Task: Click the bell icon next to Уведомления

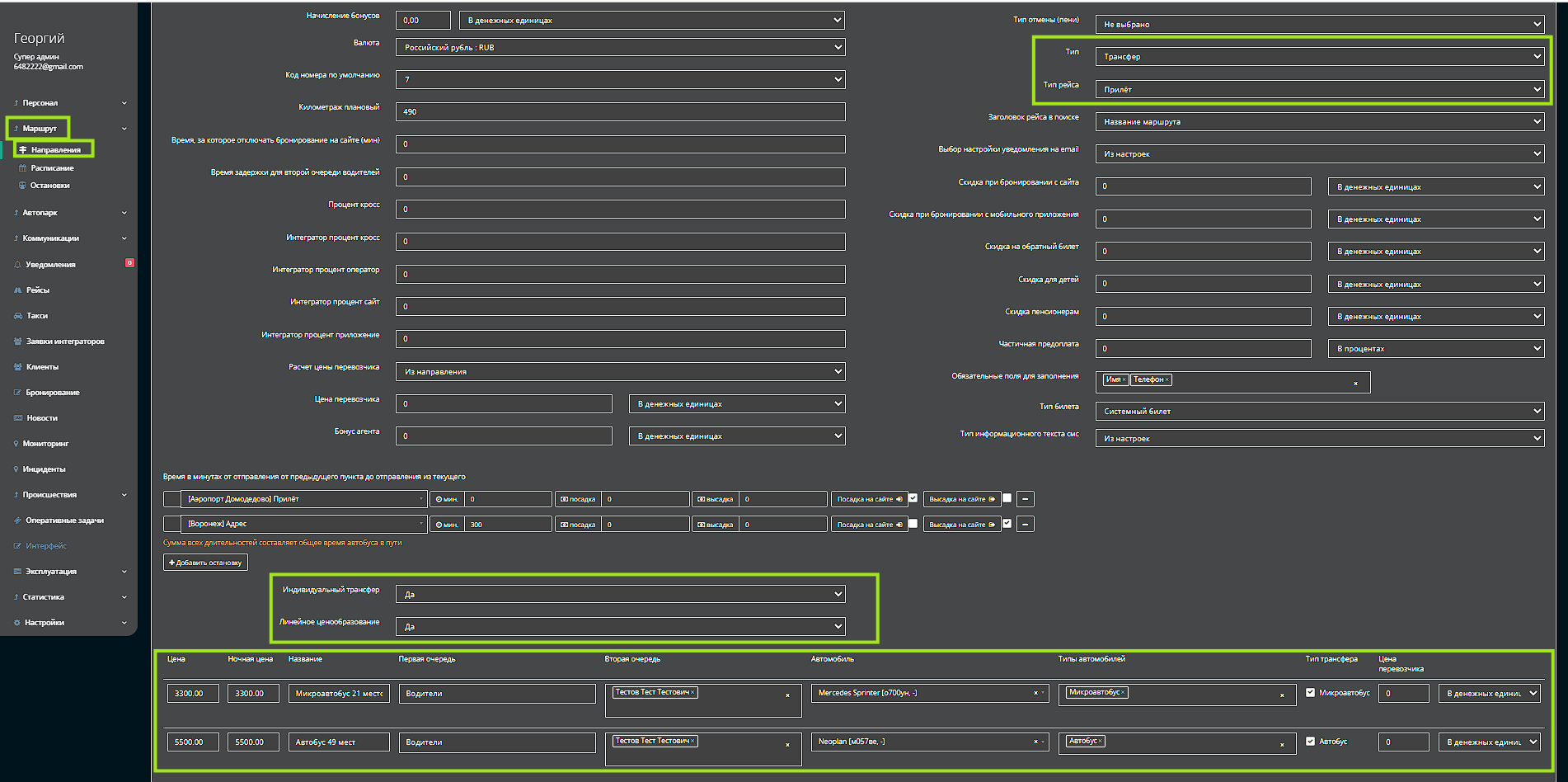Action: tap(17, 265)
